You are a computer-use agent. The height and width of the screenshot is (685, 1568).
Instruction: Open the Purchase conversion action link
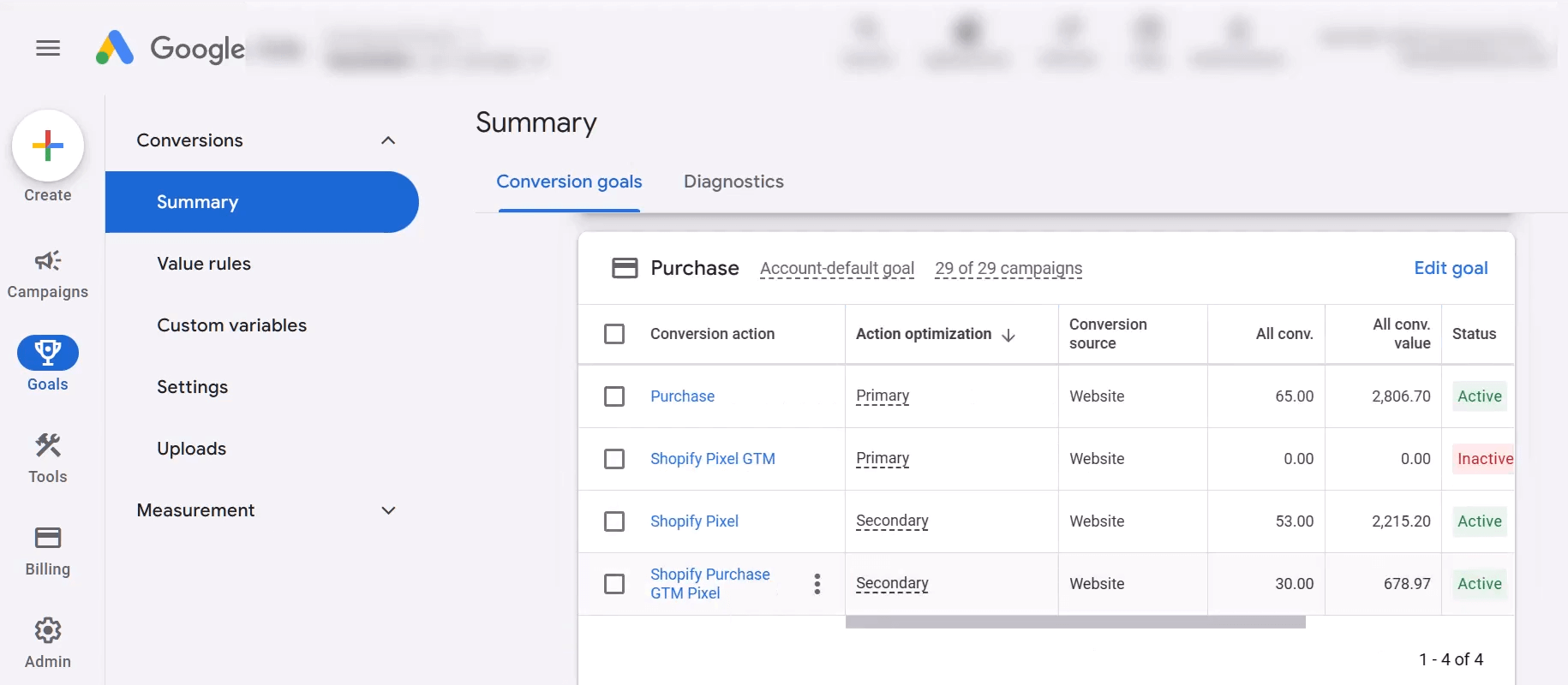tap(682, 396)
